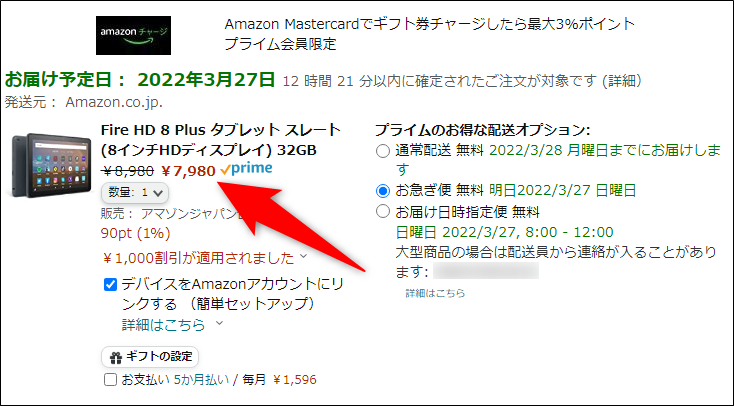Open the Fire HD 8 Plus tablet image
The image size is (734, 406).
tap(50, 165)
